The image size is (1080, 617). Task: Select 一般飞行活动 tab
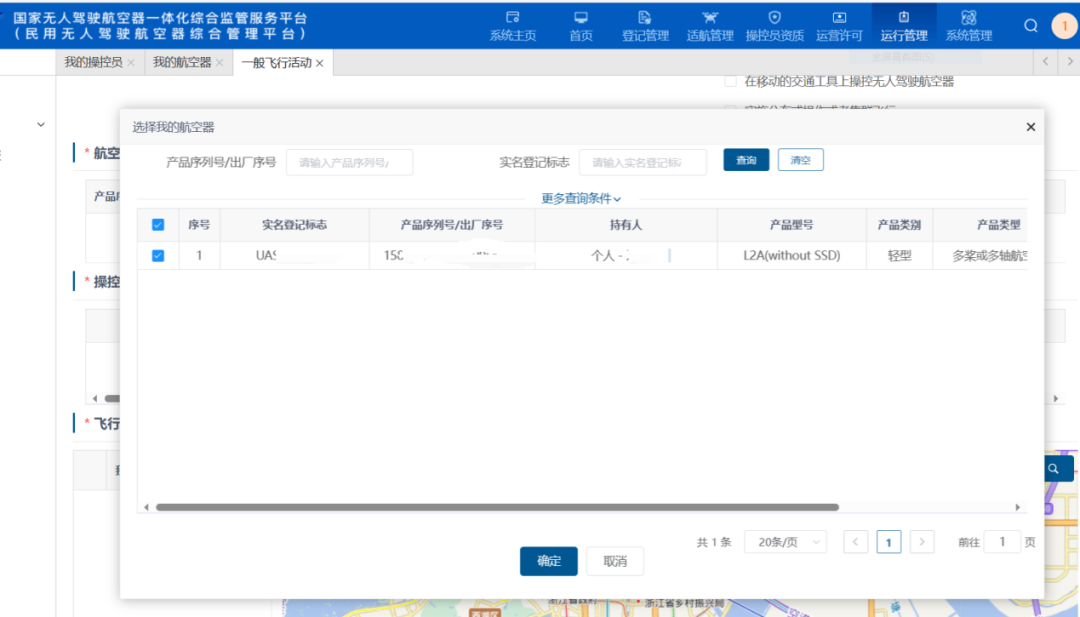276,63
